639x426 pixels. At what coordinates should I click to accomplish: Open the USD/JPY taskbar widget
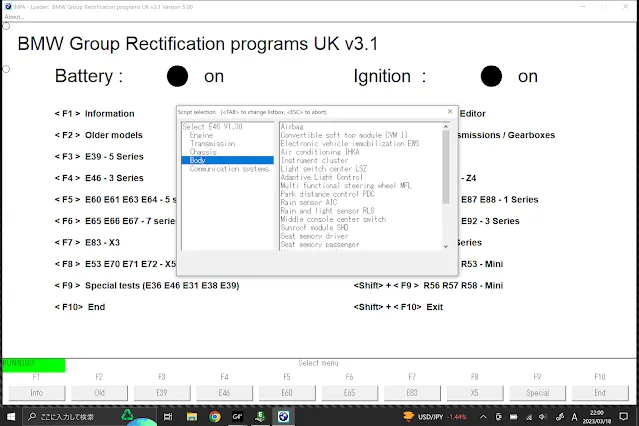(435, 417)
